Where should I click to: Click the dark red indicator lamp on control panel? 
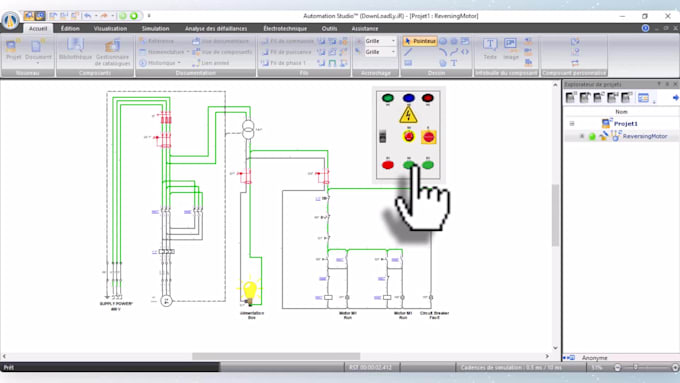[428, 98]
